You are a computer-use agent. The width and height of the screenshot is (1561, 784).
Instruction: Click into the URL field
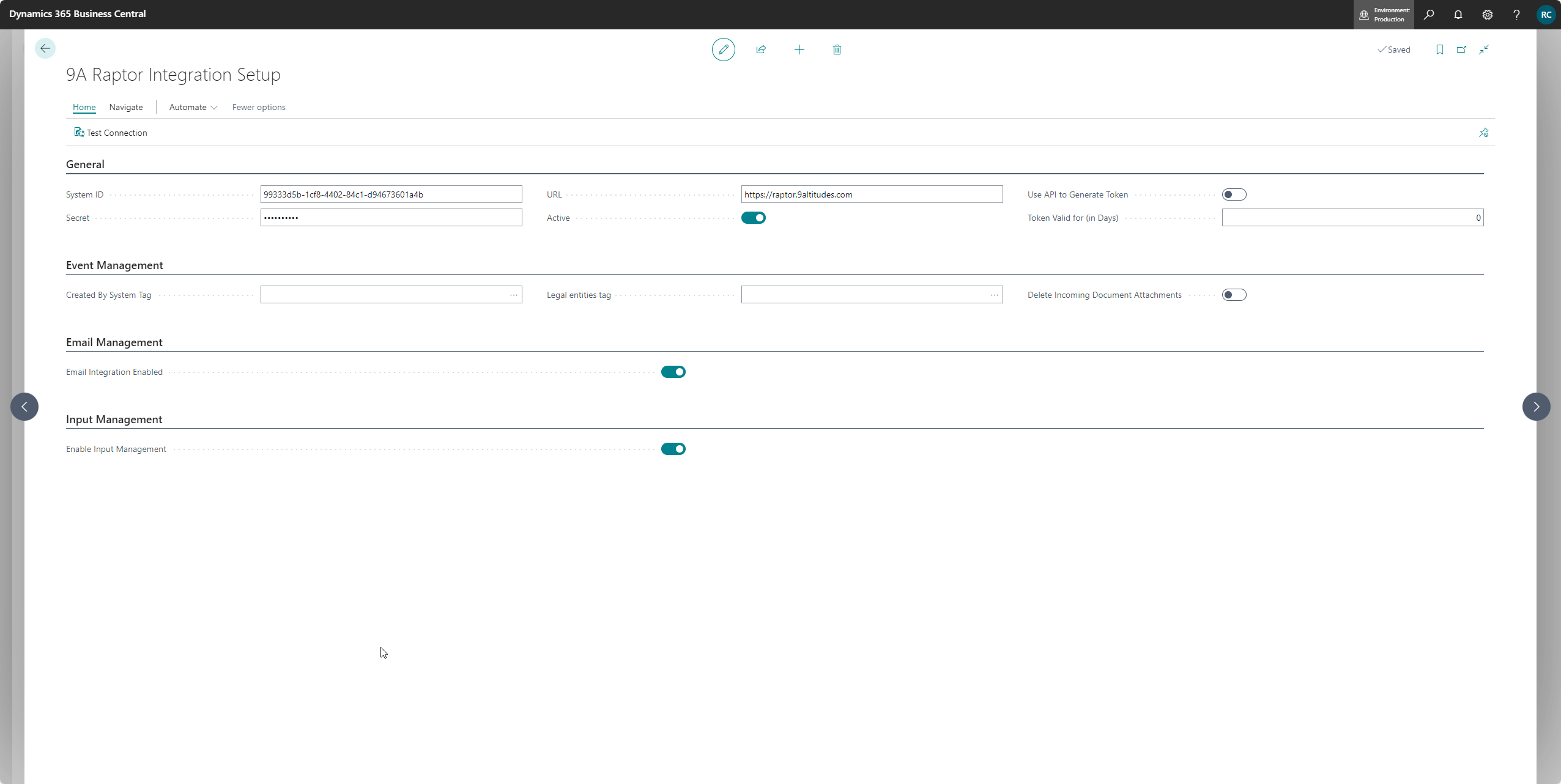(x=871, y=194)
